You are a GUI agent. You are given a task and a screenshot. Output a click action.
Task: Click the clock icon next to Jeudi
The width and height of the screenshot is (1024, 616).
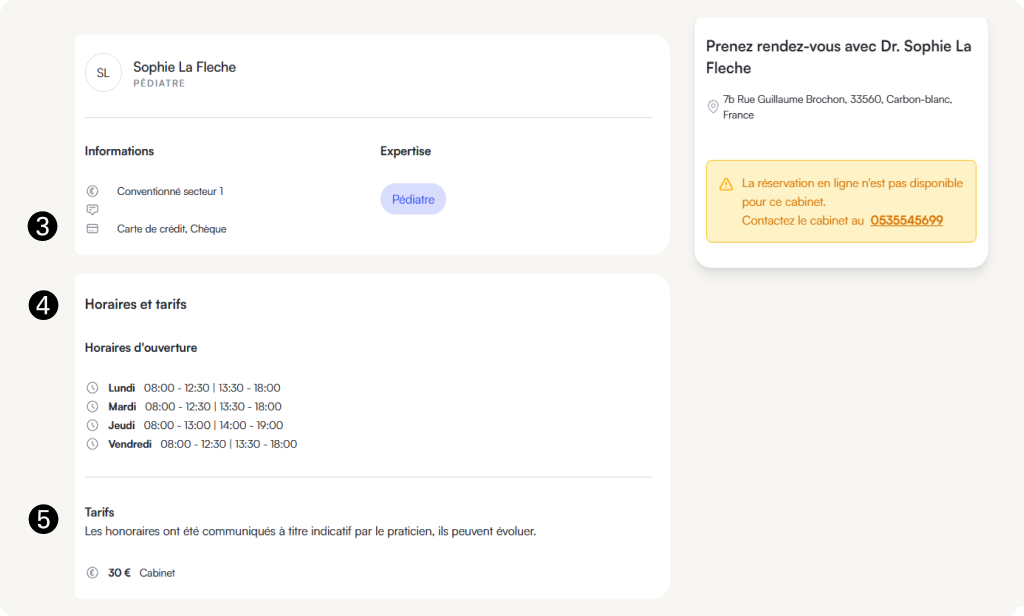pos(92,425)
